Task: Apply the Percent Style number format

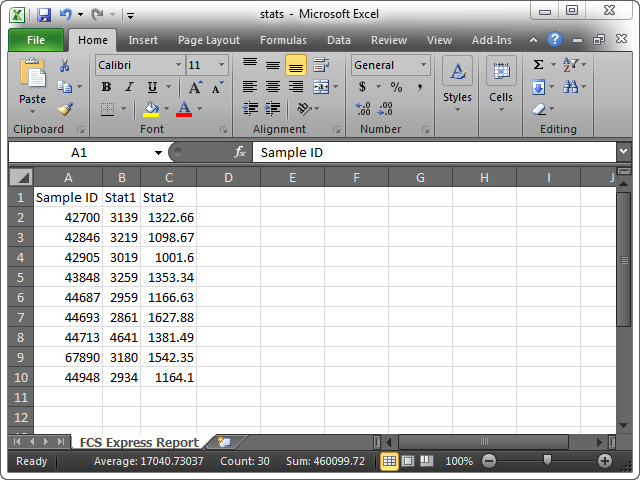Action: coord(396,87)
